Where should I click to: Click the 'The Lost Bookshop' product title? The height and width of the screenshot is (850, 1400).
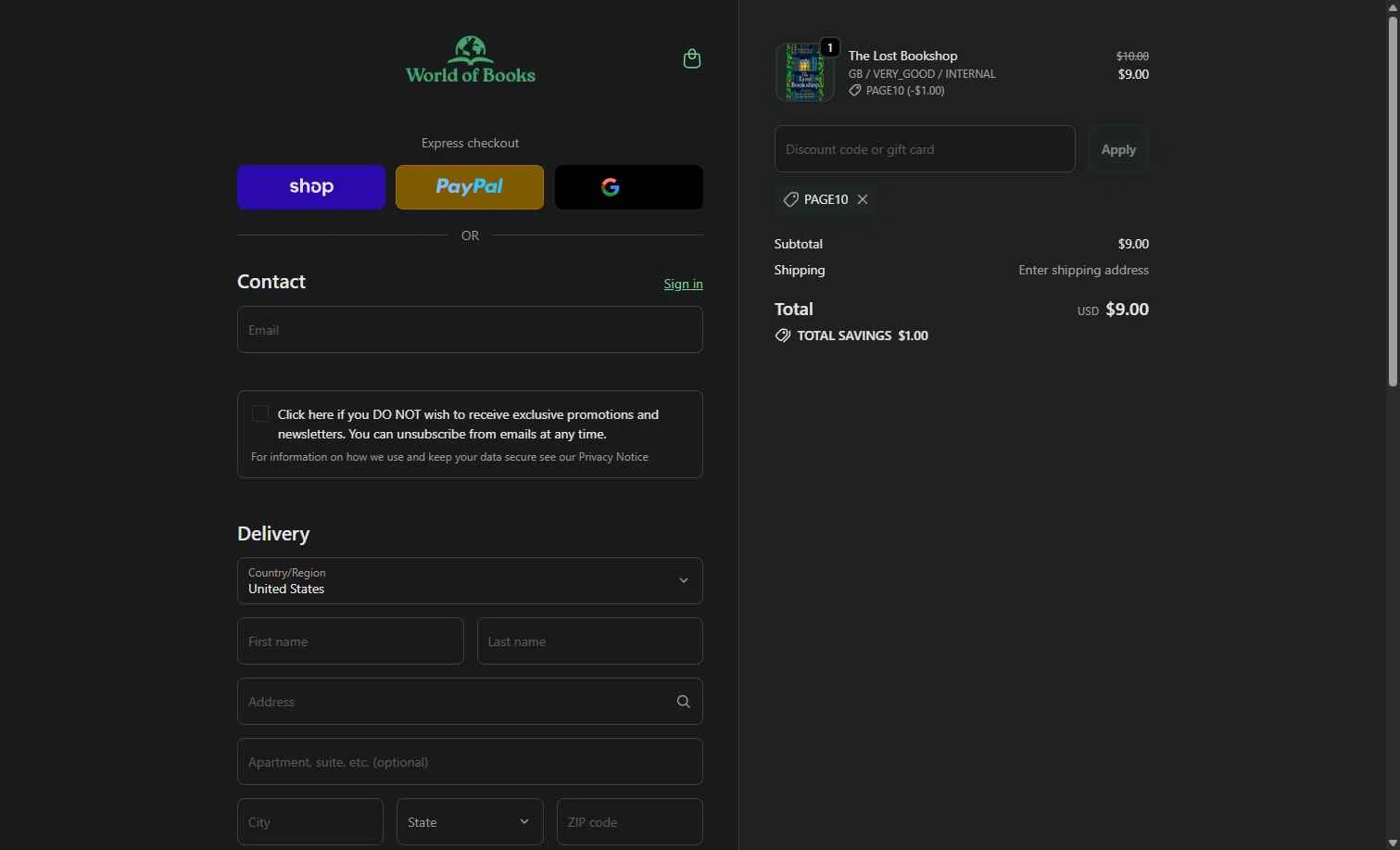click(x=903, y=56)
